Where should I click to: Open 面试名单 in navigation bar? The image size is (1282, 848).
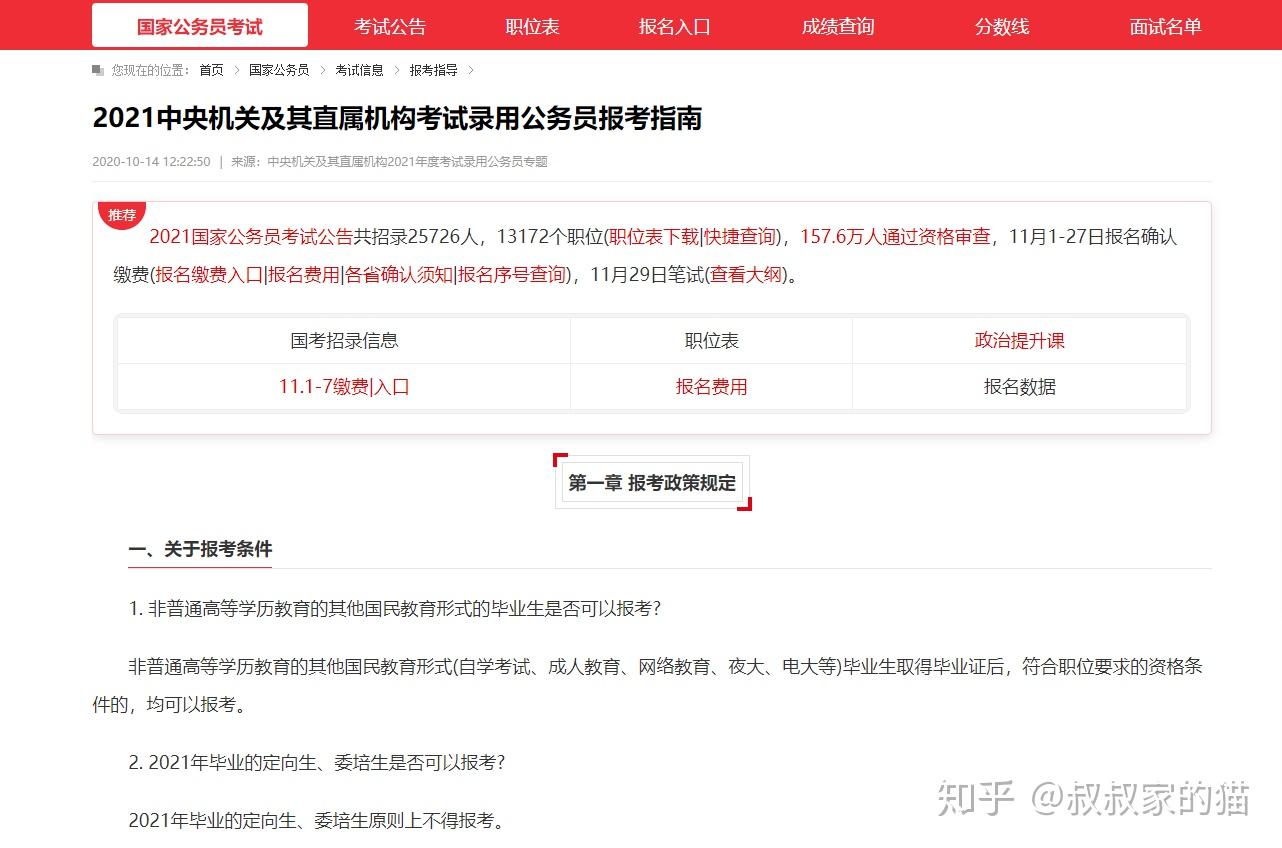1166,27
